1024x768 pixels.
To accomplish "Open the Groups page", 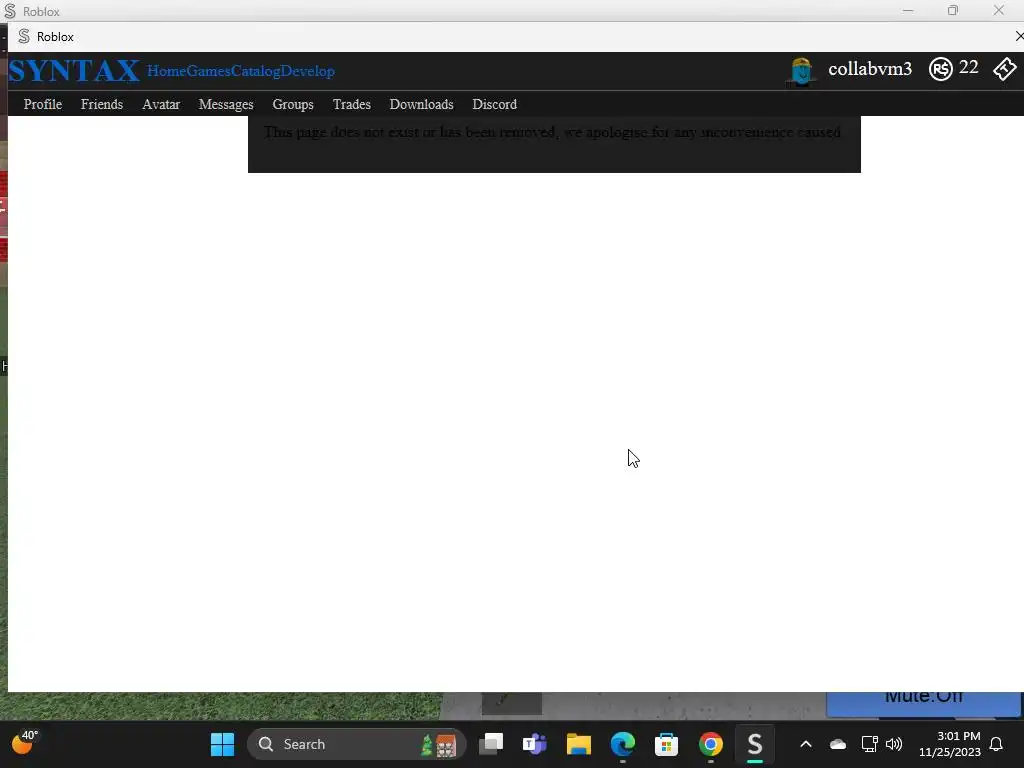I will click(x=293, y=104).
